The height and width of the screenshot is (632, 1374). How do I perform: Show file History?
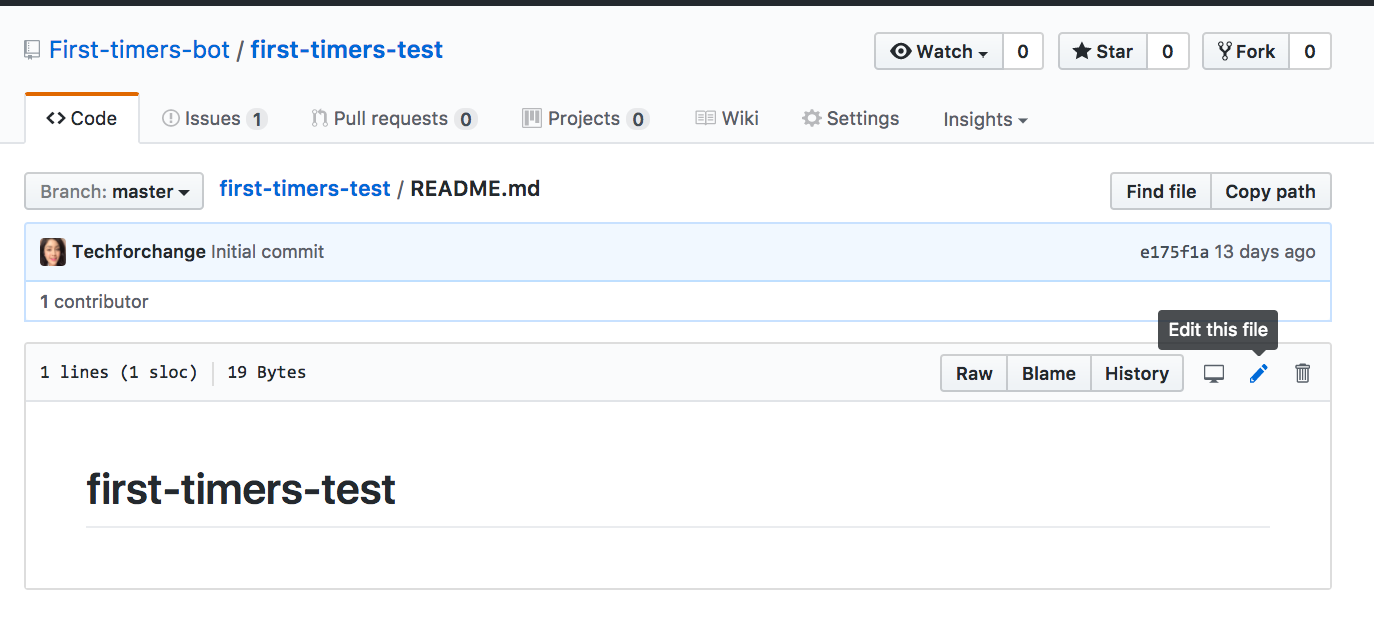pos(1137,373)
